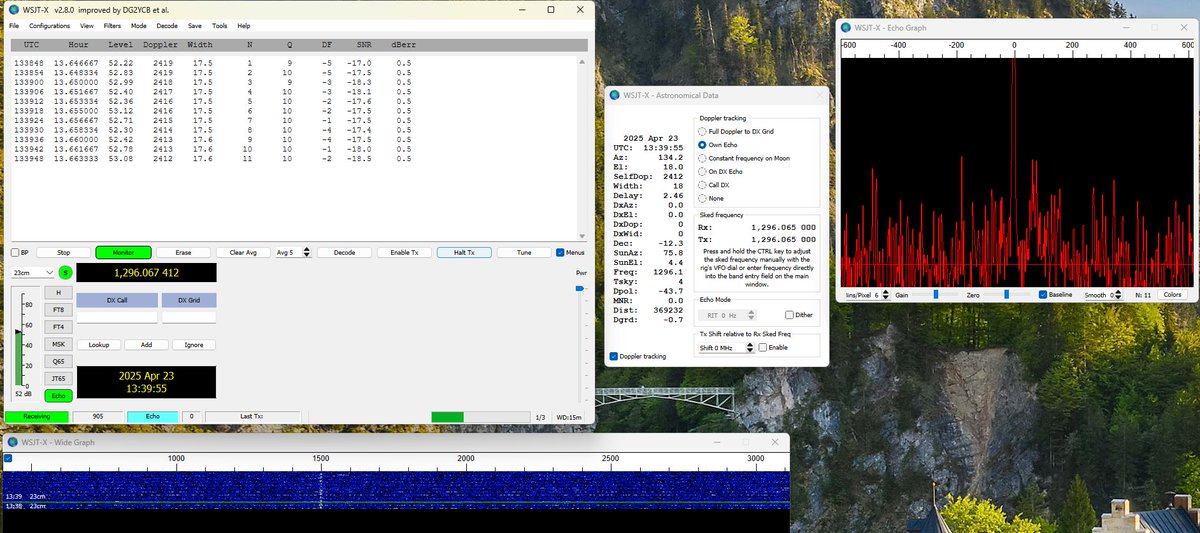Image resolution: width=1200 pixels, height=533 pixels.
Task: Open the Save menu
Action: [194, 25]
